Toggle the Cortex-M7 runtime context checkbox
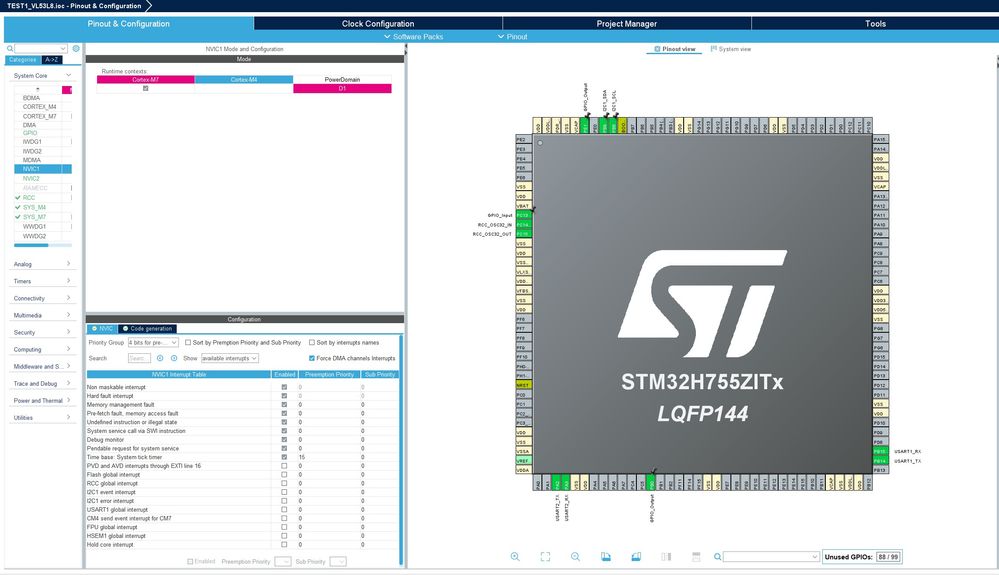 pos(145,89)
